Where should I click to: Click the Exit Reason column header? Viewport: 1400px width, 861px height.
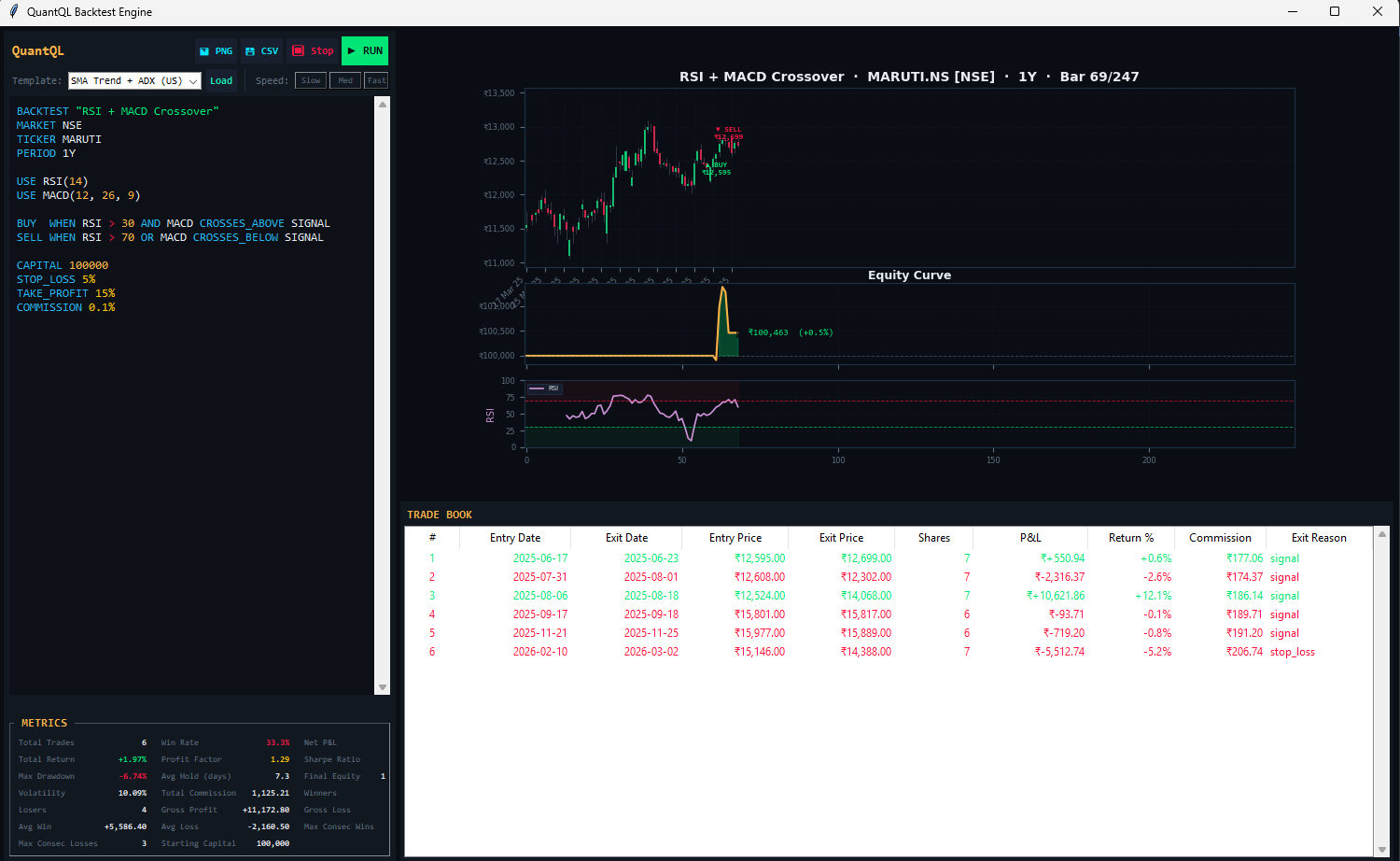click(x=1319, y=537)
